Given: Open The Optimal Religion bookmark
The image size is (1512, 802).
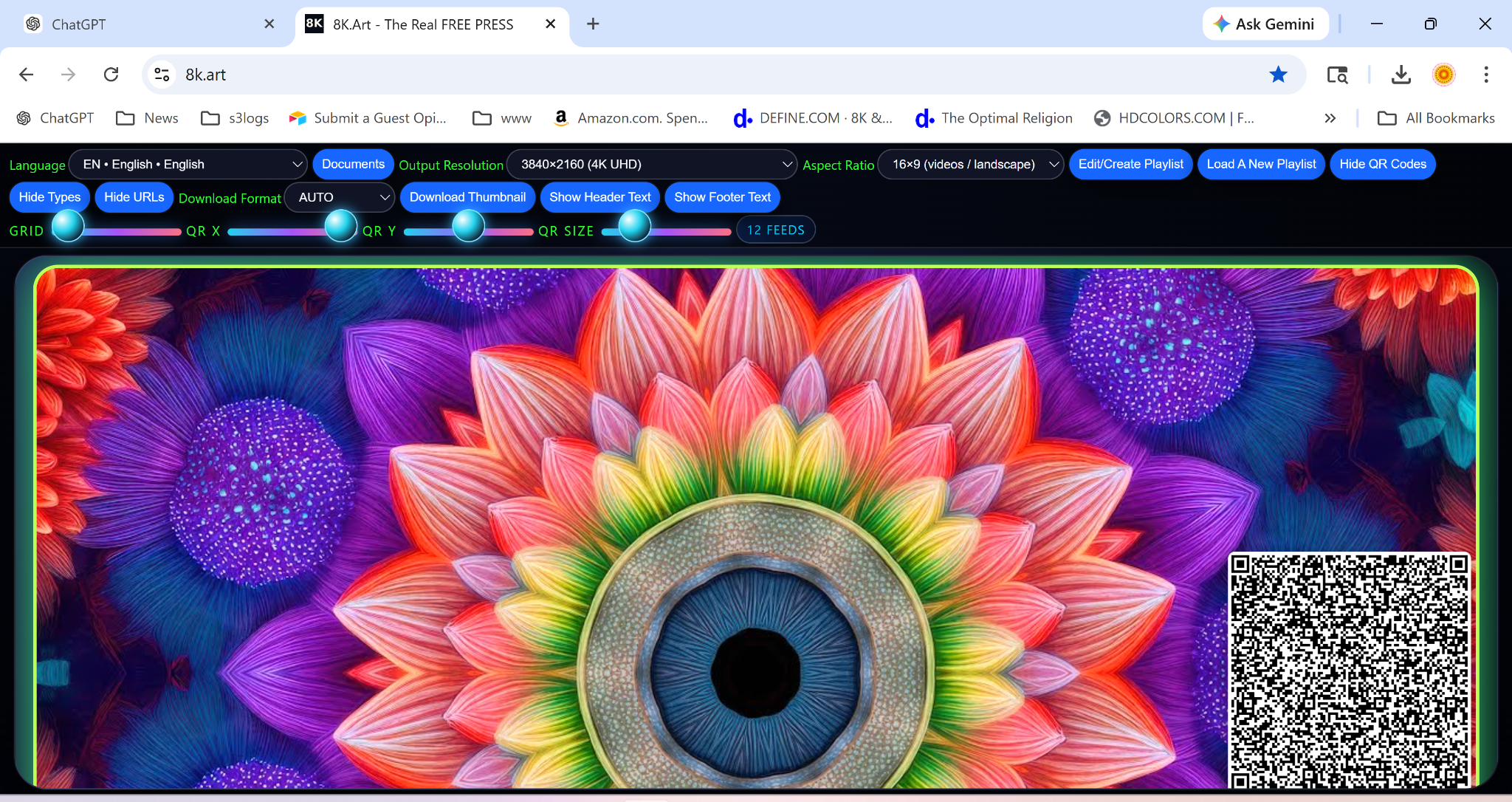Looking at the screenshot, I should [994, 118].
